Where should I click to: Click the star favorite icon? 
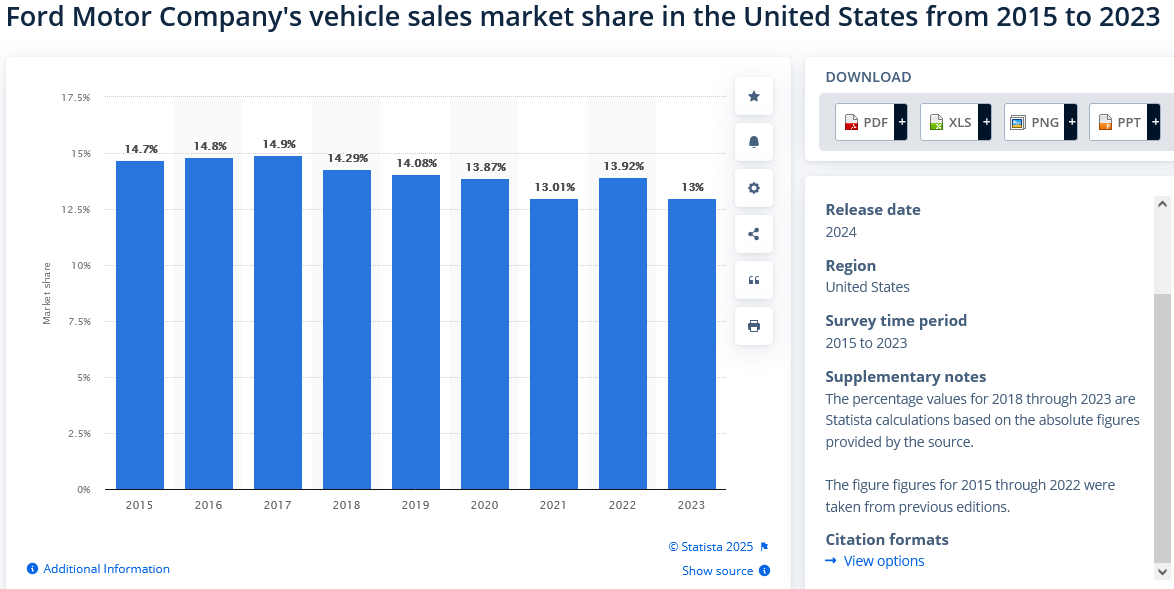click(754, 96)
